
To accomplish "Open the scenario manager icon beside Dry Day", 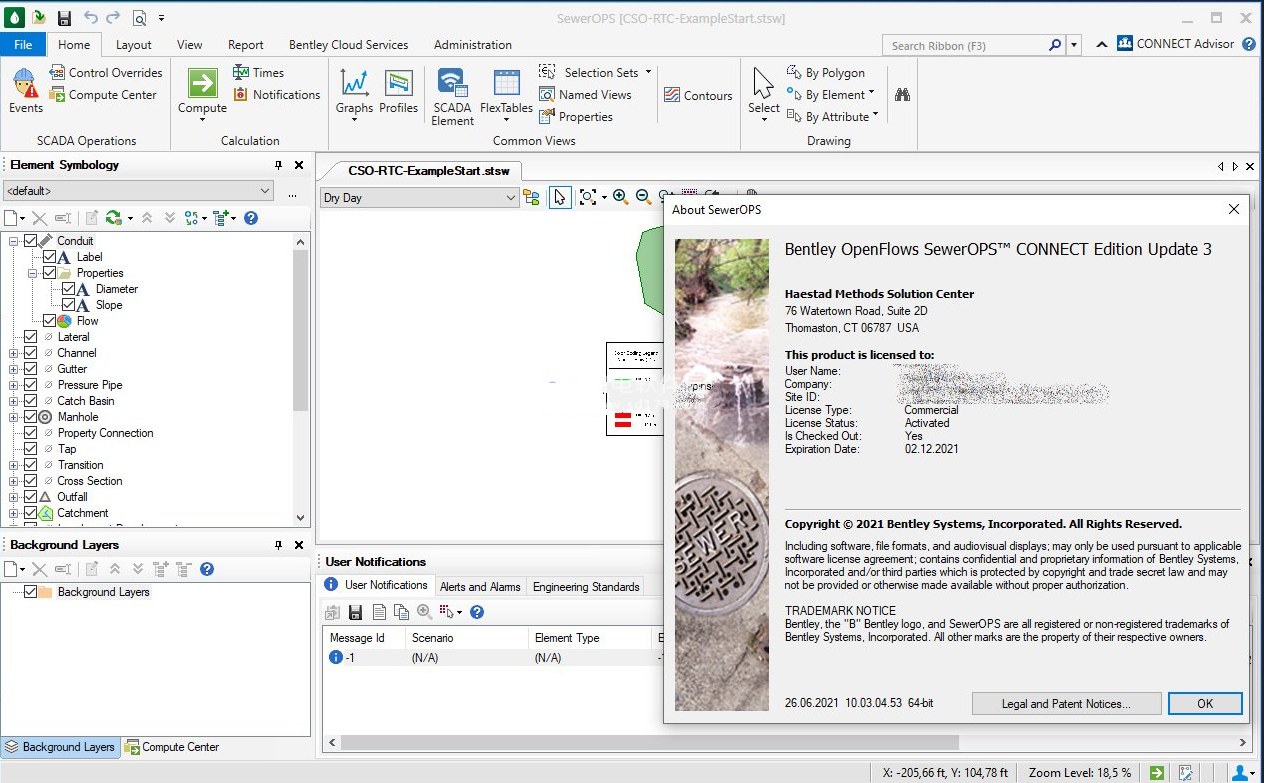I will [531, 198].
